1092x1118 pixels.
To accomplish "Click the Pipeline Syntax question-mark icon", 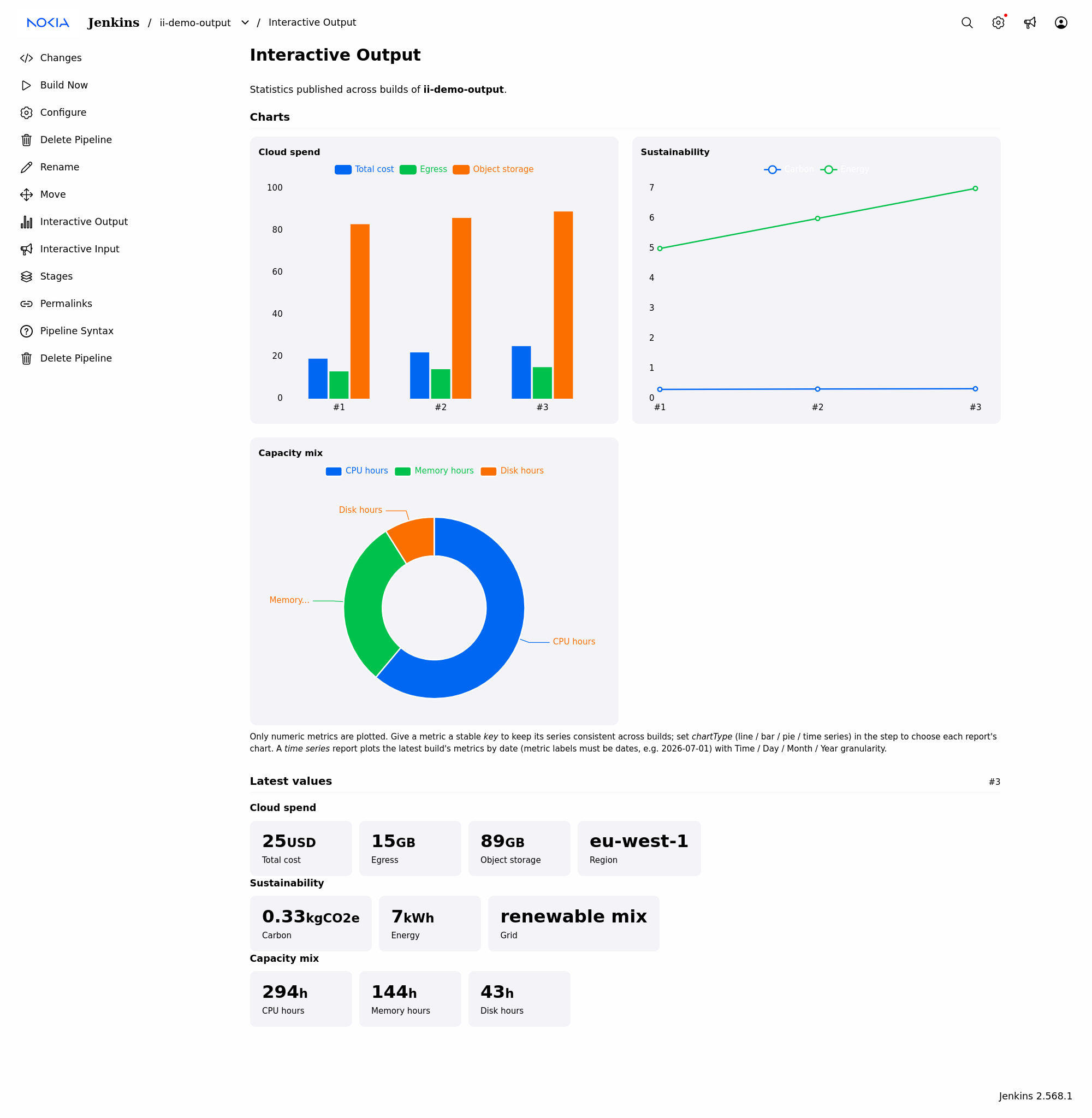I will point(26,331).
